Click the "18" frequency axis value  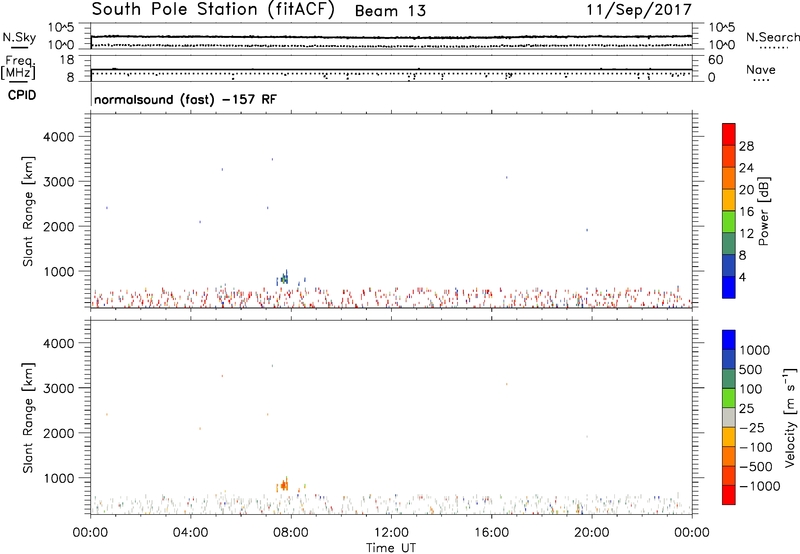coord(67,60)
